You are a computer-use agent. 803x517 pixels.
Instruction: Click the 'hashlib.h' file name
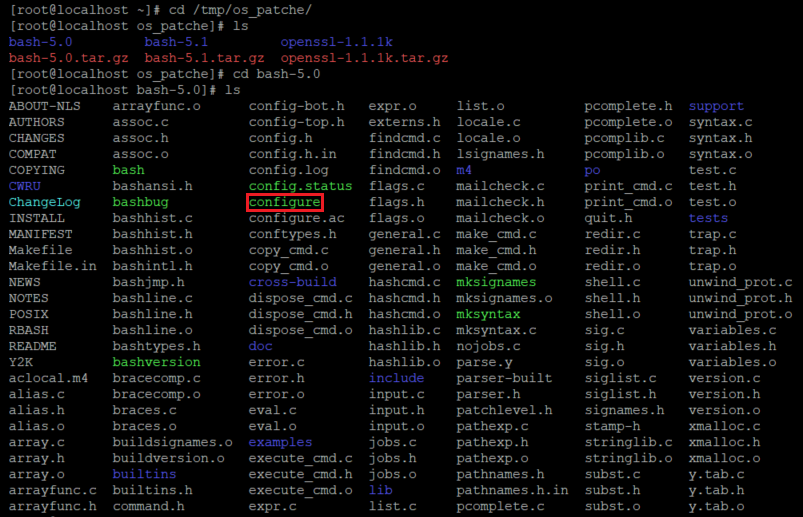(x=405, y=346)
